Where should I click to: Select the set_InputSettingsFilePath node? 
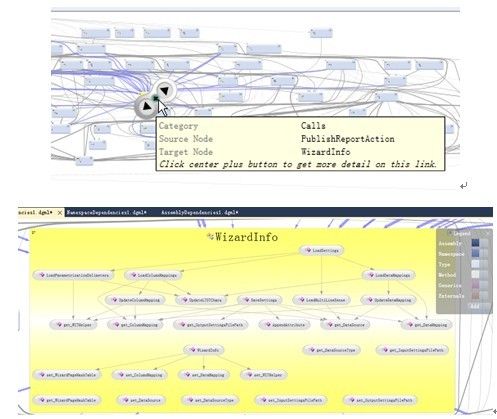coord(291,400)
